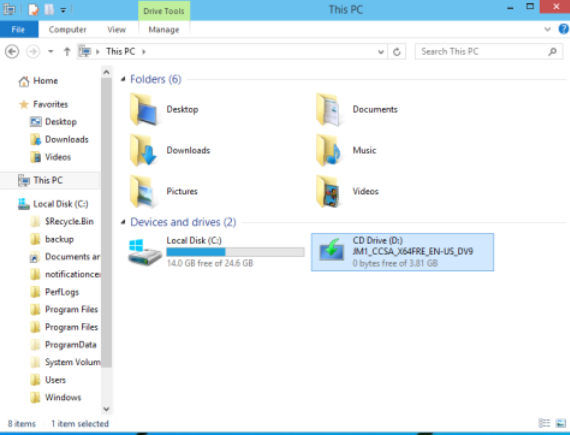
Task: Open the Manage ribbon tab
Action: point(164,29)
